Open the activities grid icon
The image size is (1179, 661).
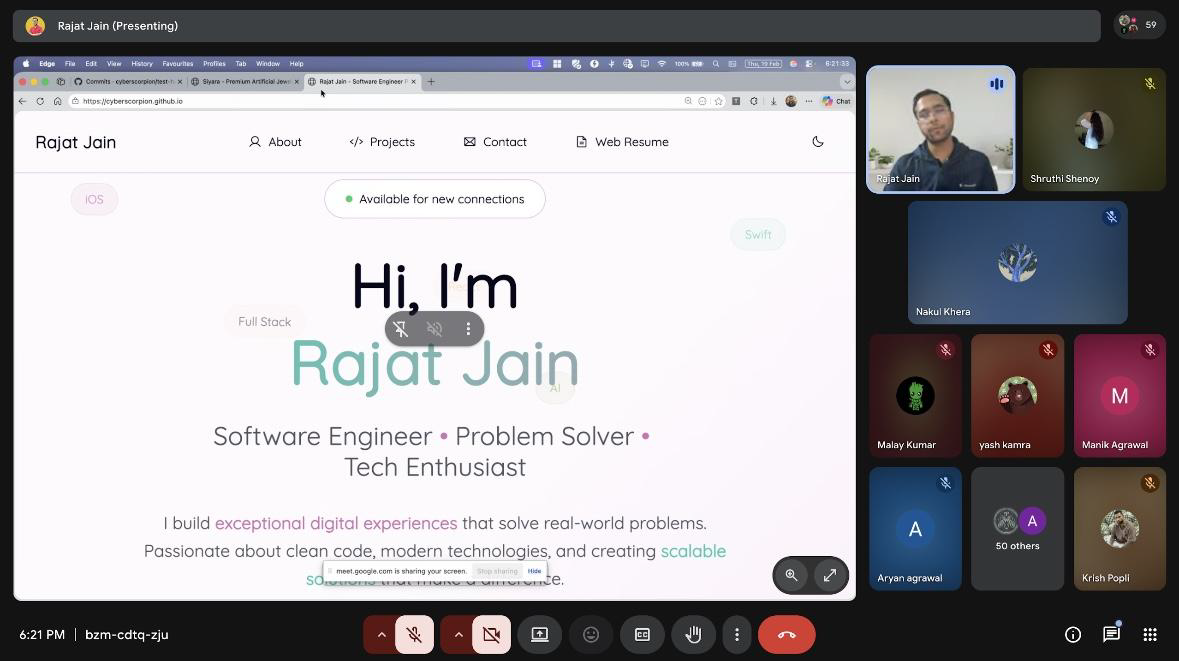pos(1150,634)
